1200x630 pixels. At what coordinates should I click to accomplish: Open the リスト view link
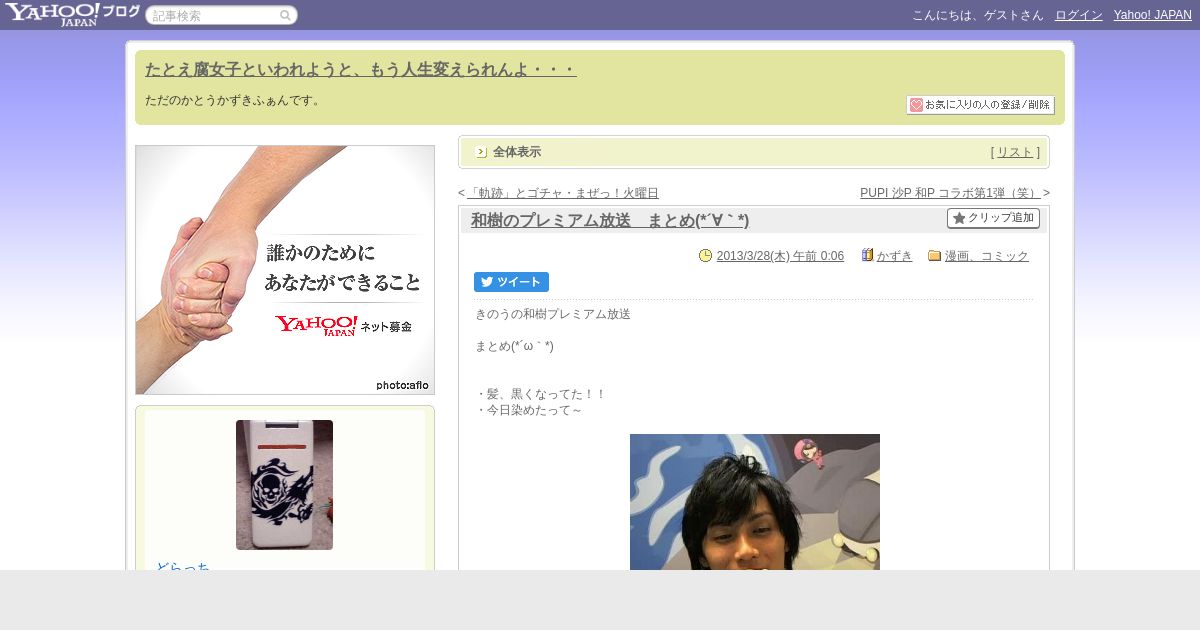click(1015, 152)
